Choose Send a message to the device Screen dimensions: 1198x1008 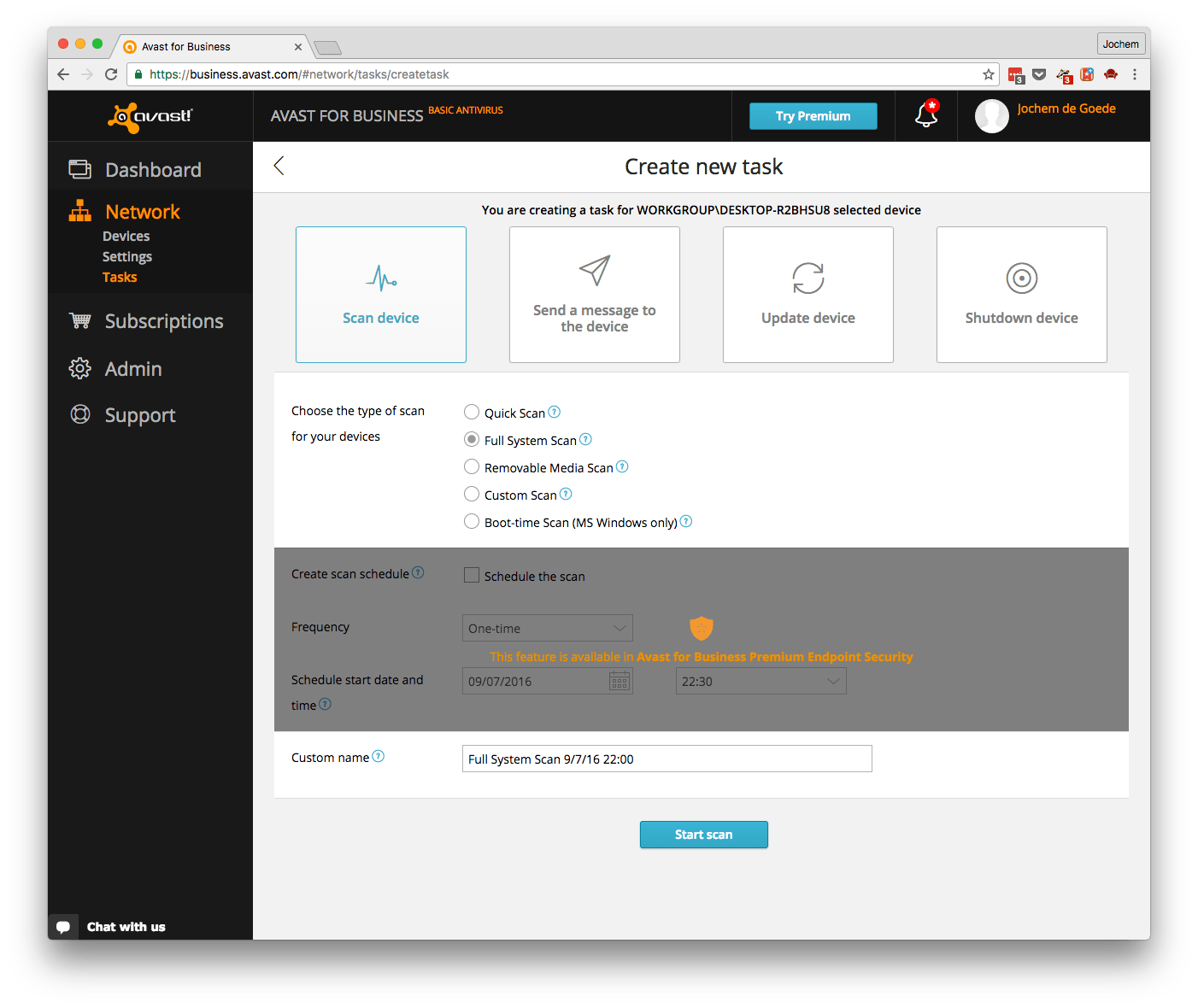[x=595, y=295]
